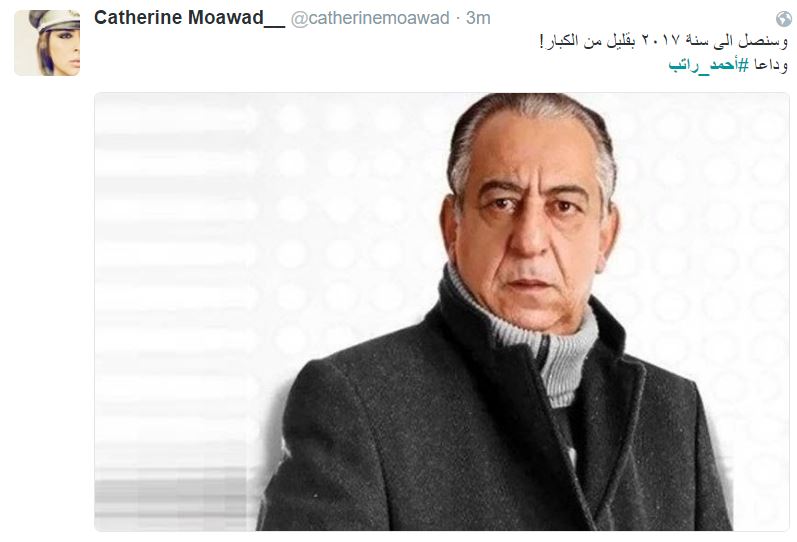
Task: Expand the attached photo of the man
Action: [441, 312]
